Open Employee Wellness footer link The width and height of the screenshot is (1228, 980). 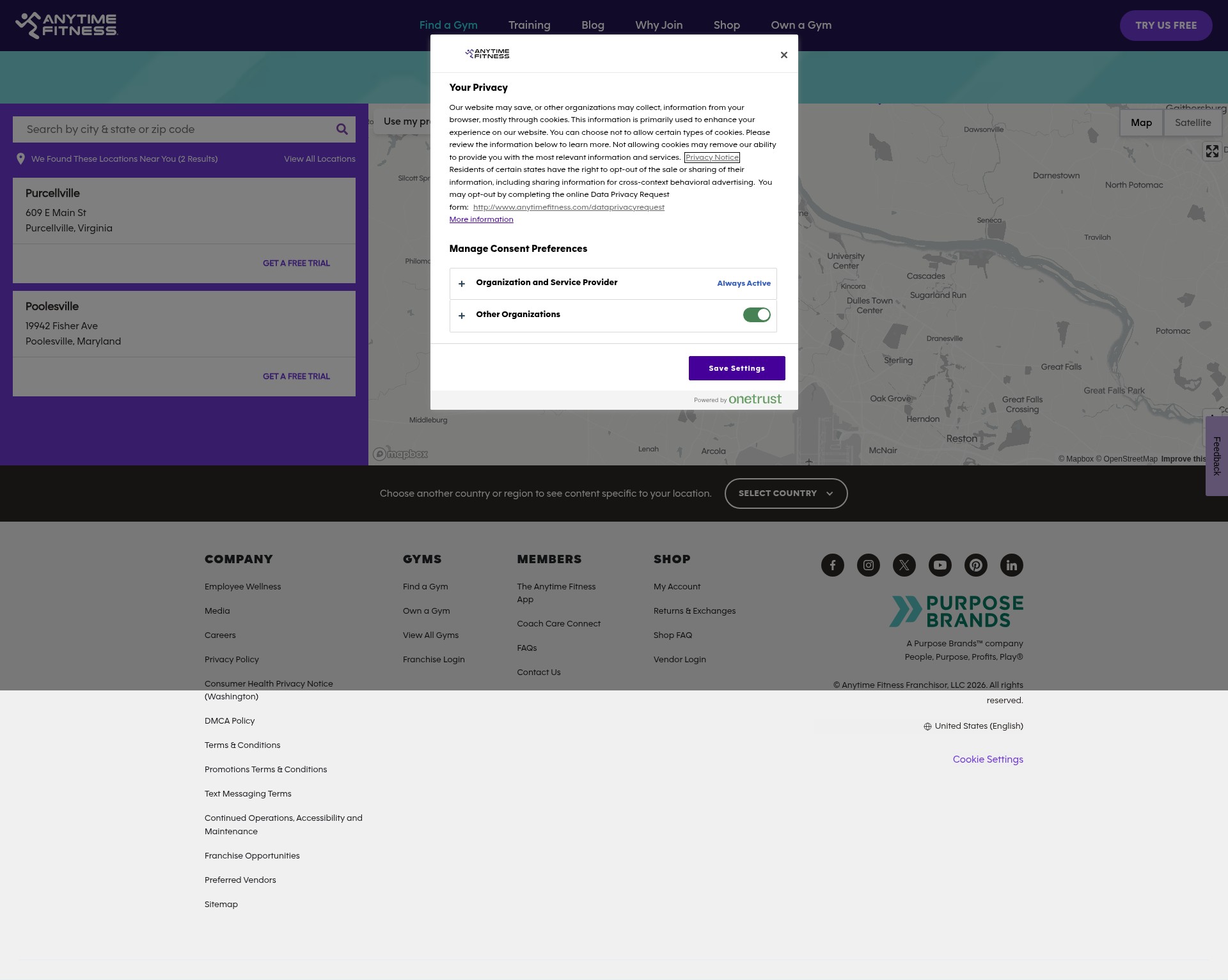pos(242,587)
